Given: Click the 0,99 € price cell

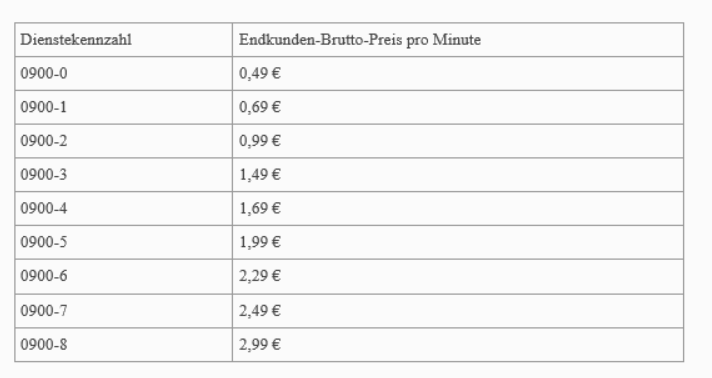Looking at the screenshot, I should point(458,141).
